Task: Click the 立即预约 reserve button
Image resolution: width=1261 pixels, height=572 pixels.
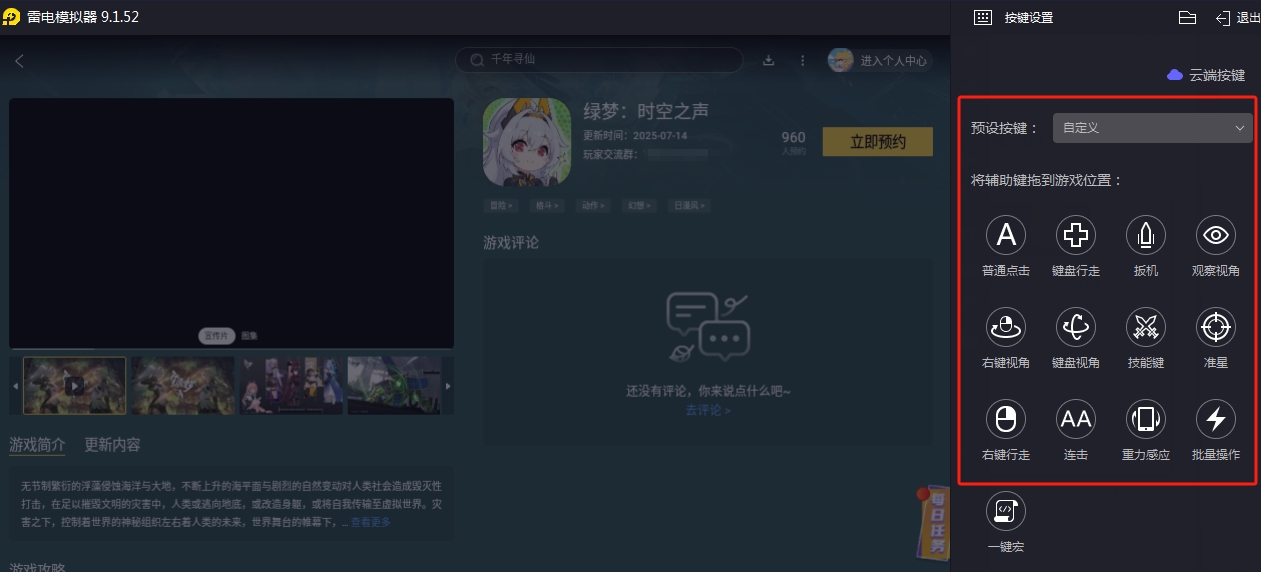Action: [878, 142]
